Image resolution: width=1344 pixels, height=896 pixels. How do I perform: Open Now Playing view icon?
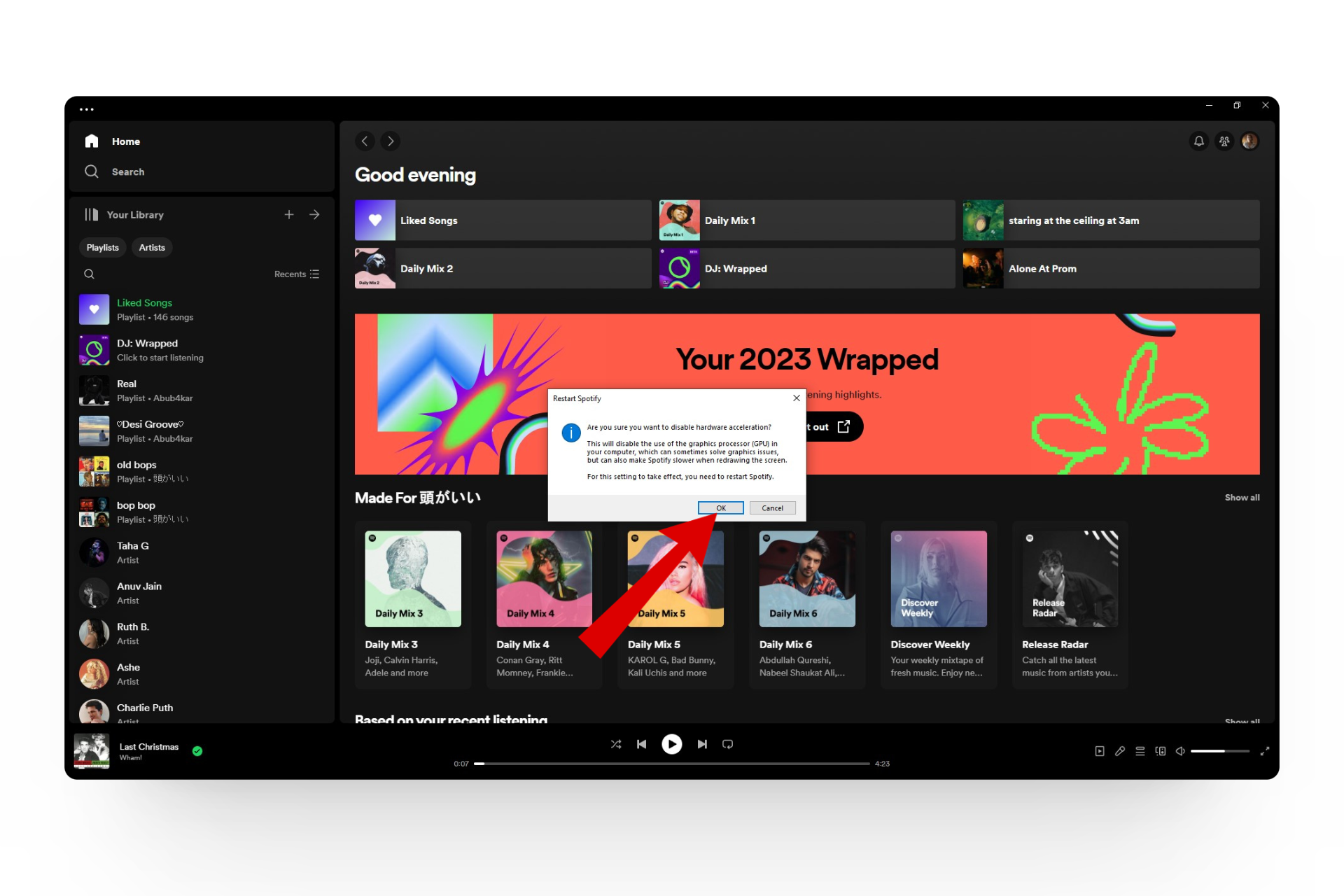[x=1100, y=751]
